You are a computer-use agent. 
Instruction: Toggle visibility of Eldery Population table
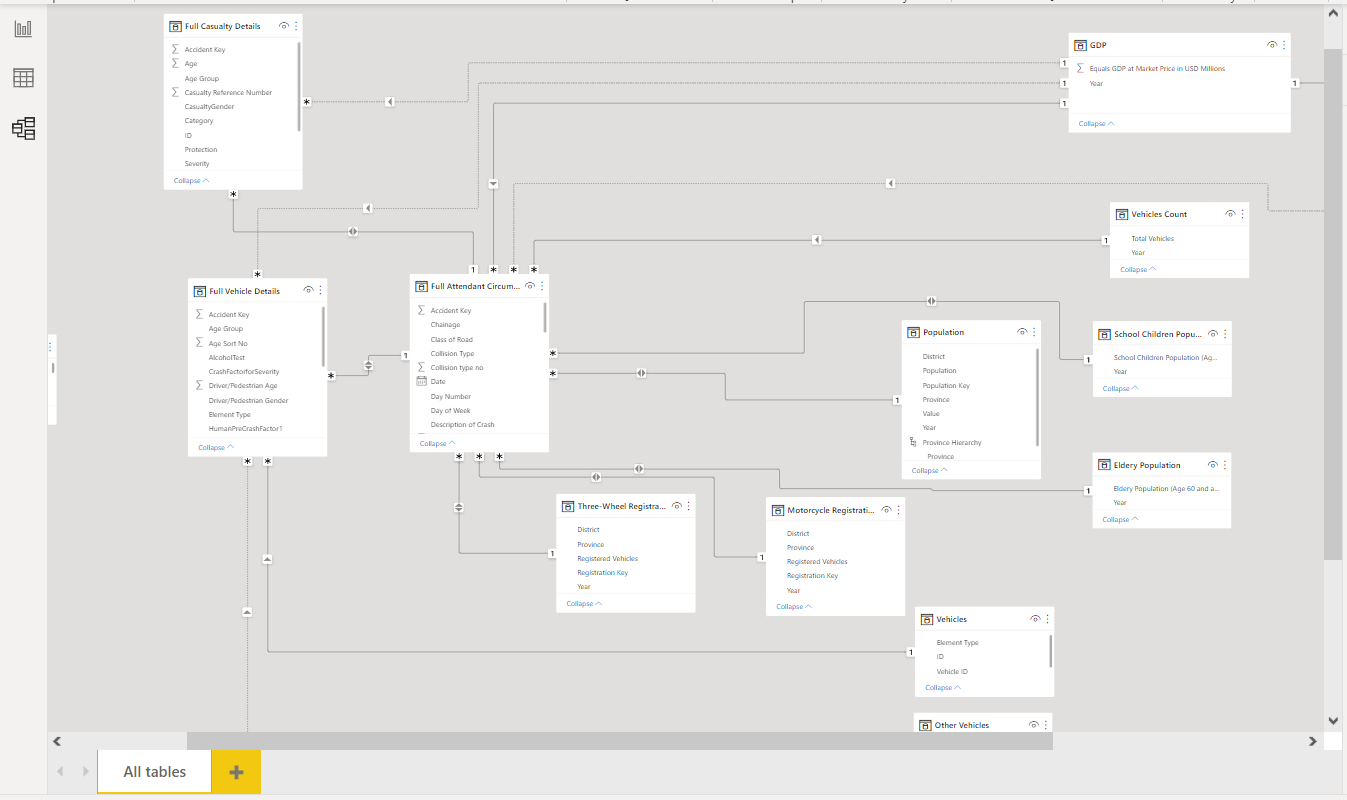tap(1213, 465)
